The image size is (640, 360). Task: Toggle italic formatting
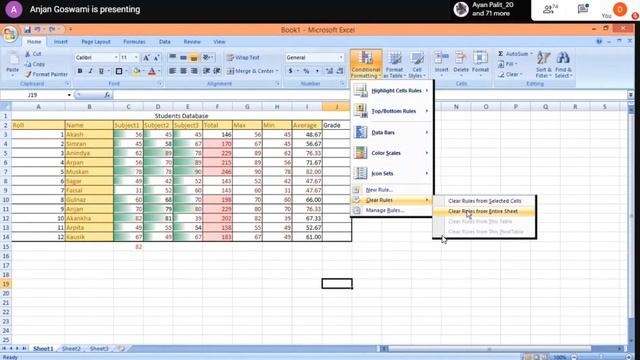click(x=90, y=71)
